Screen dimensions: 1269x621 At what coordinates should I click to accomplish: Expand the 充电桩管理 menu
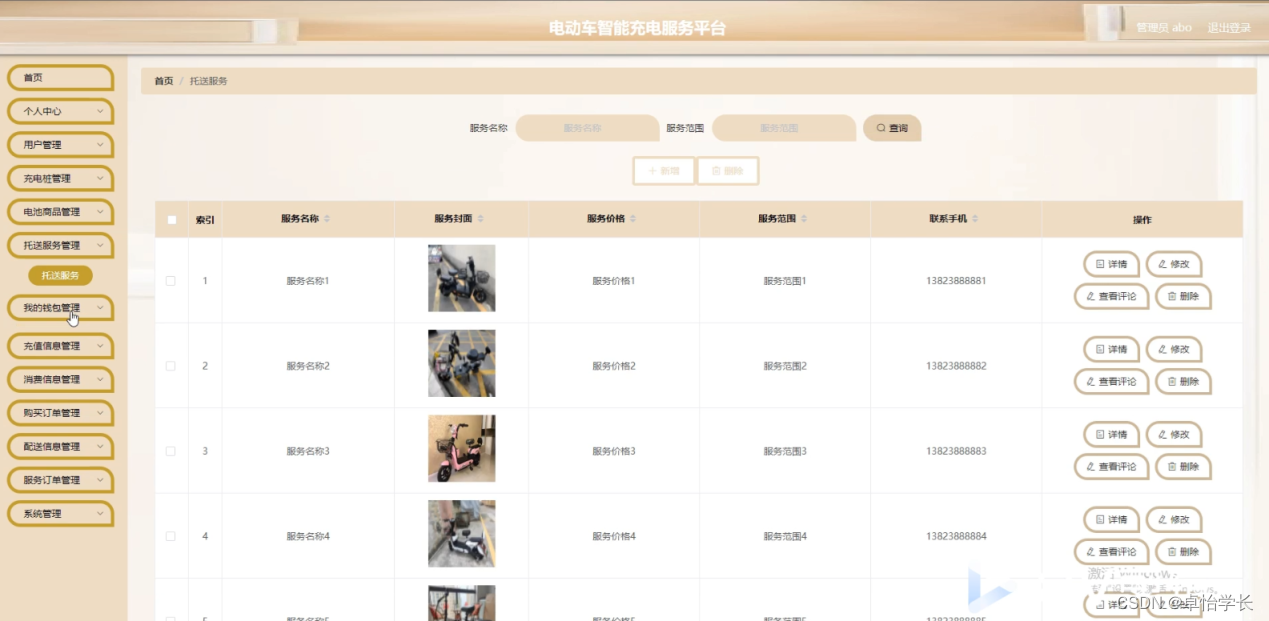60,178
